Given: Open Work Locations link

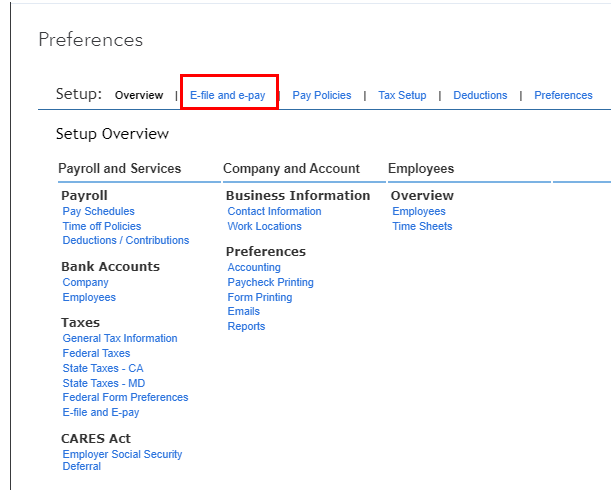Looking at the screenshot, I should (264, 227).
